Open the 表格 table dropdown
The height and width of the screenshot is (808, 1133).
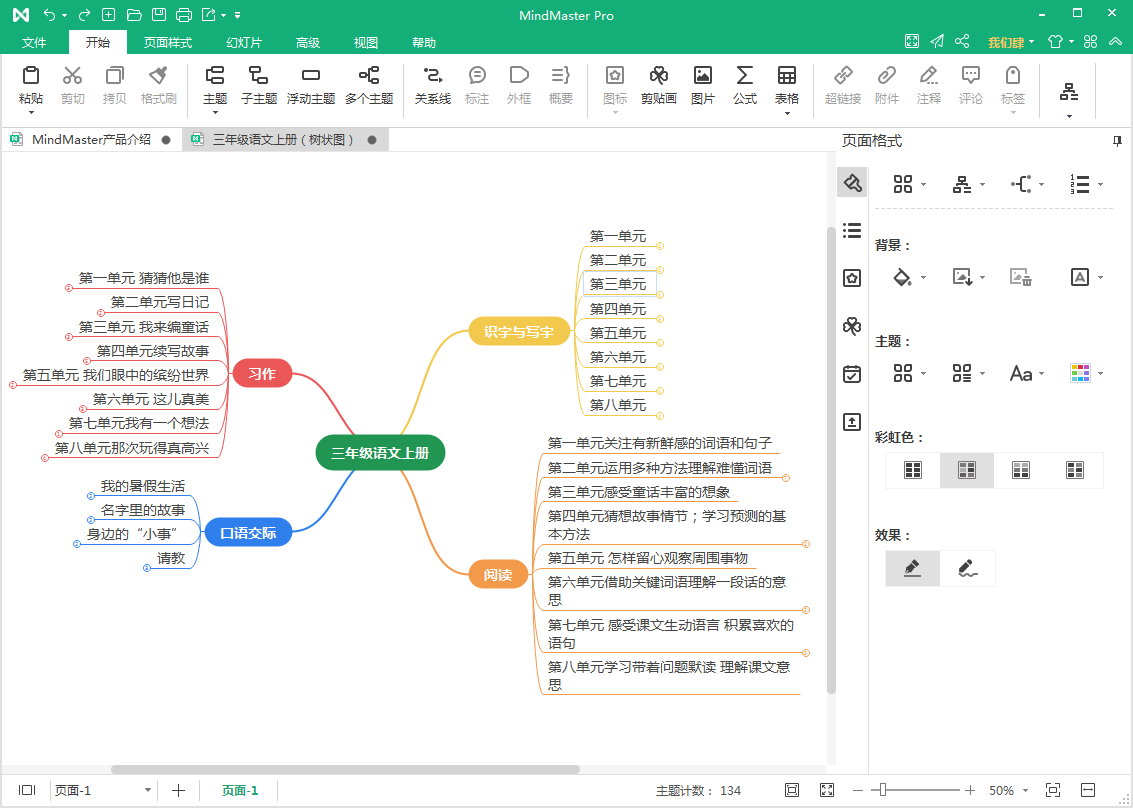787,113
